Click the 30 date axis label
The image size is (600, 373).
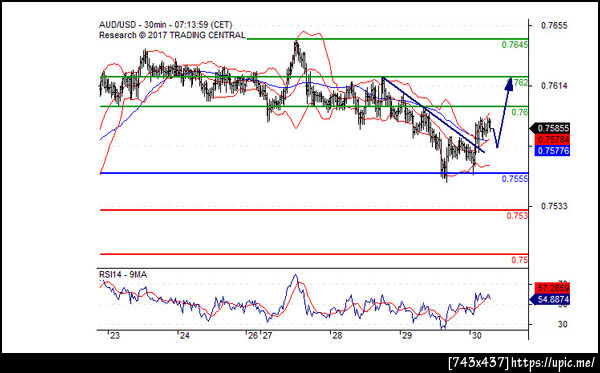point(476,336)
